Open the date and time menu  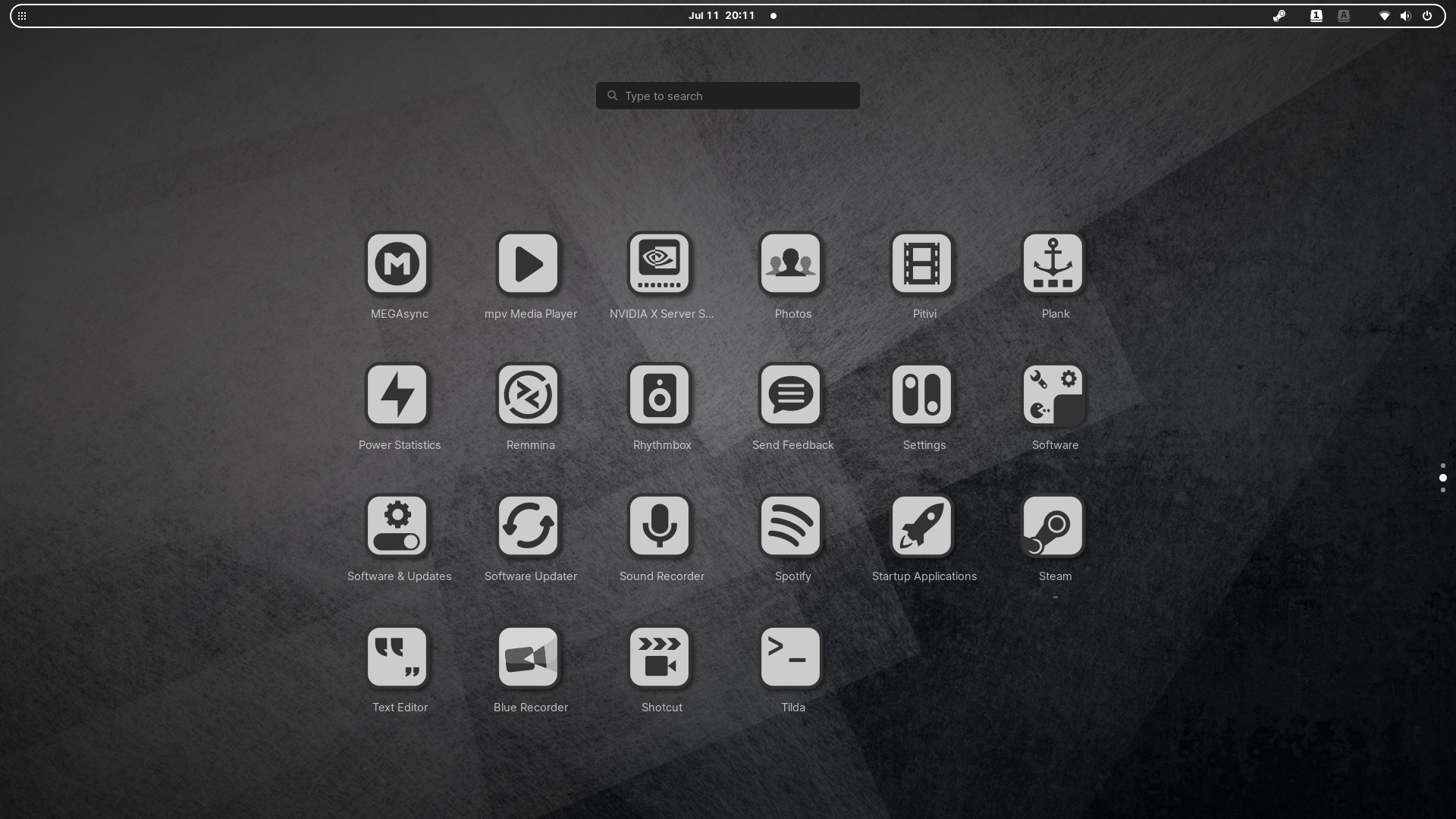tap(722, 16)
